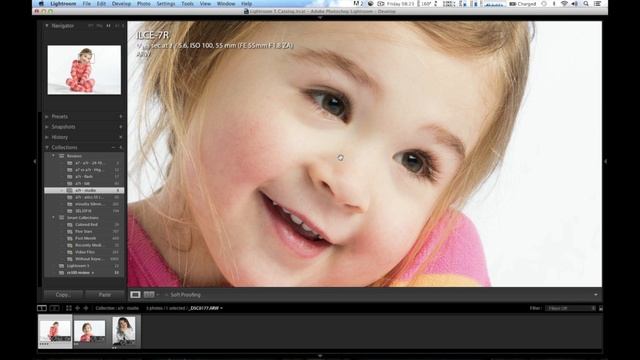This screenshot has width=640, height=360.
Task: Click the Paste button
Action: [104, 294]
